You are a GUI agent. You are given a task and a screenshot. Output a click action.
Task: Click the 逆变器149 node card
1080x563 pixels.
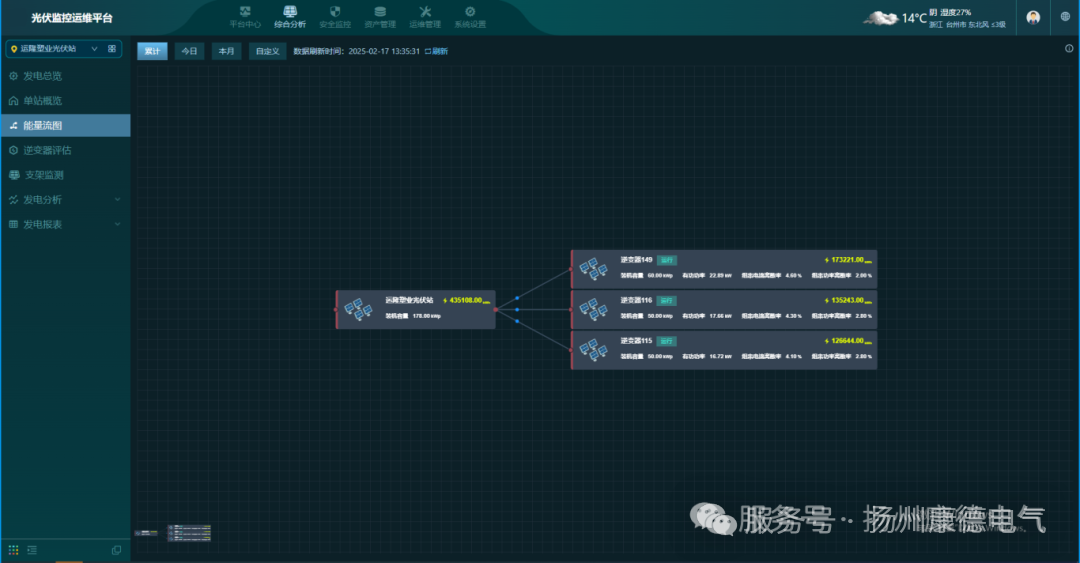tap(723, 268)
